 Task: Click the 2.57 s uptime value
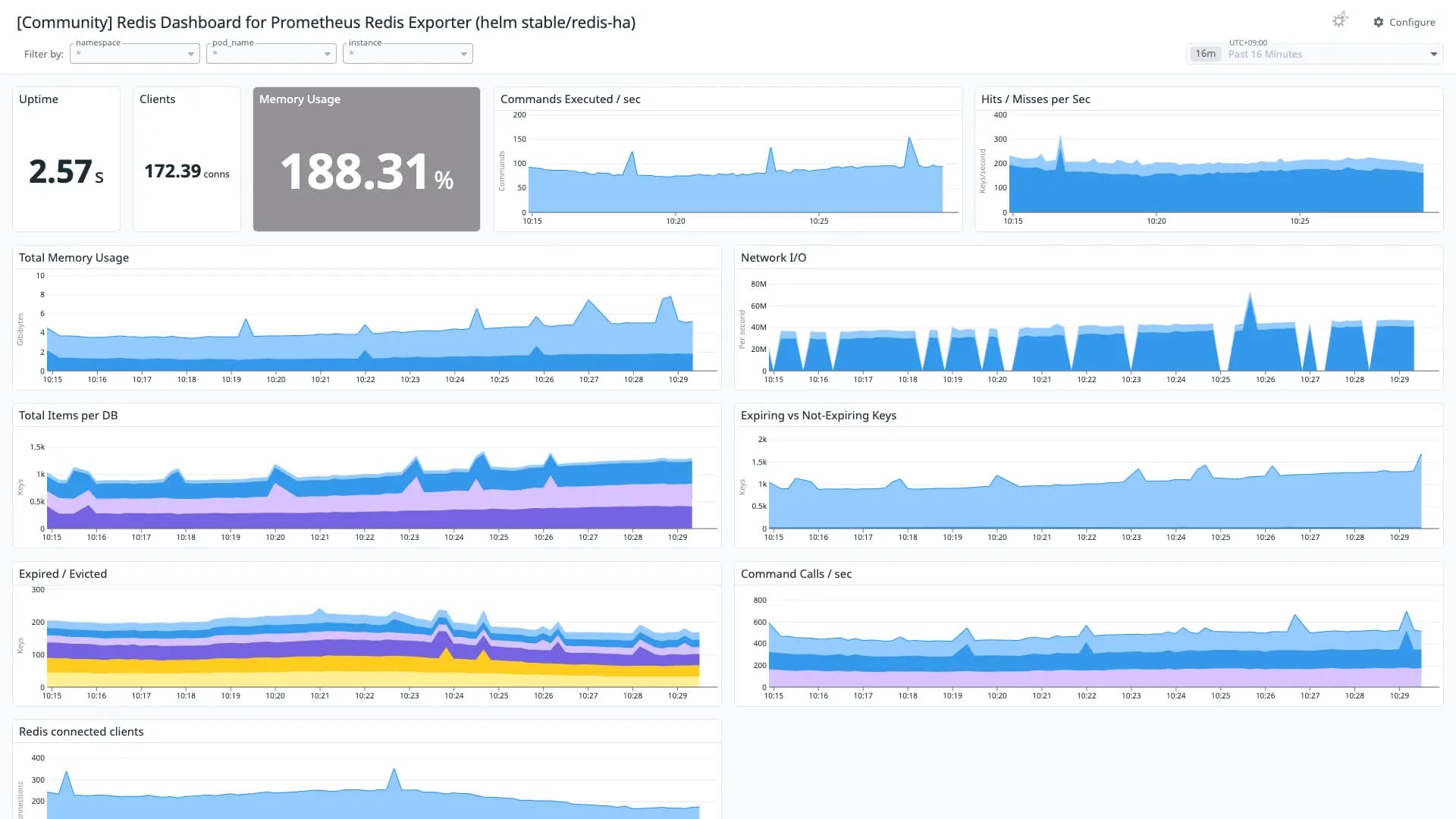click(x=66, y=171)
